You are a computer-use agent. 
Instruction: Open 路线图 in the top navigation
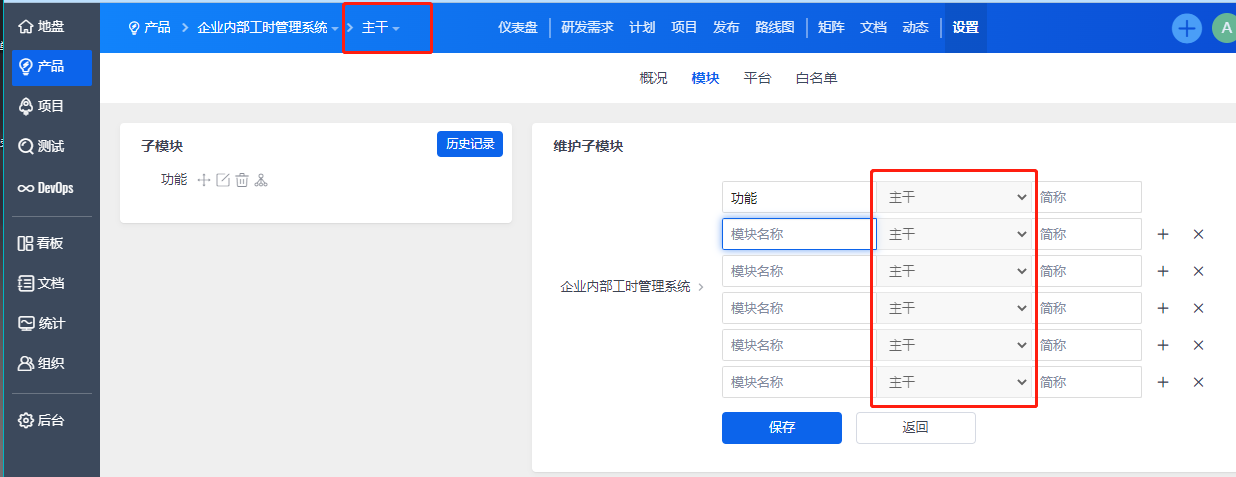pyautogui.click(x=774, y=27)
